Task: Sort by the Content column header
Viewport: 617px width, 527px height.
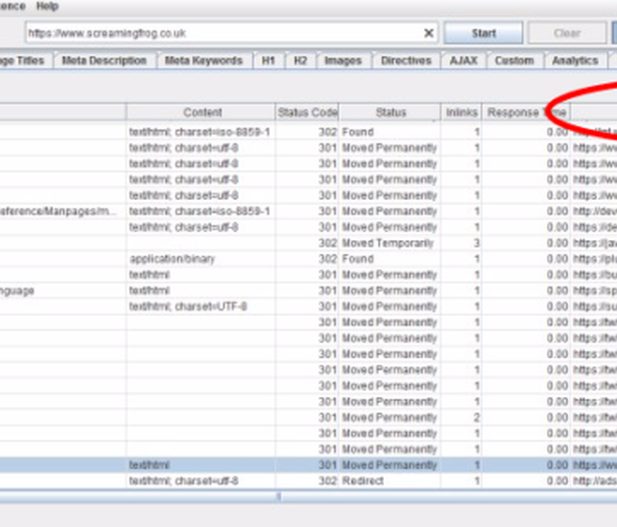Action: point(201,112)
